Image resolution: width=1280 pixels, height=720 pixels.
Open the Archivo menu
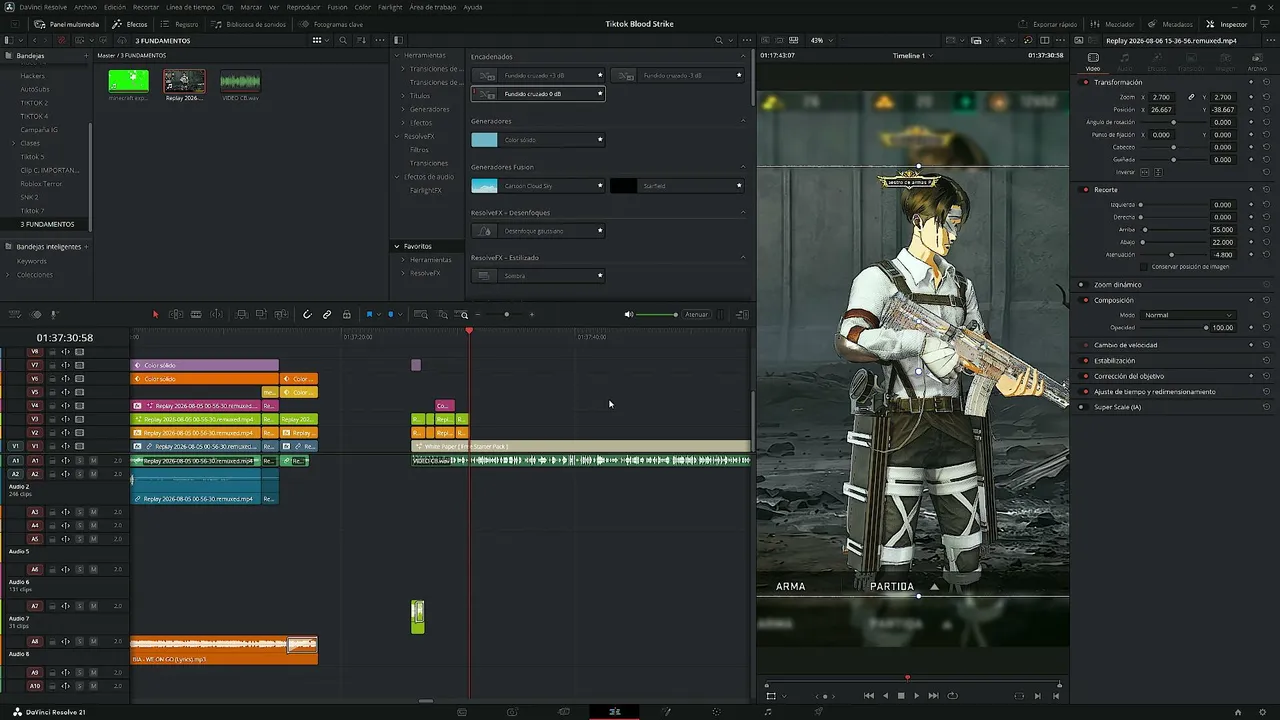click(x=86, y=7)
